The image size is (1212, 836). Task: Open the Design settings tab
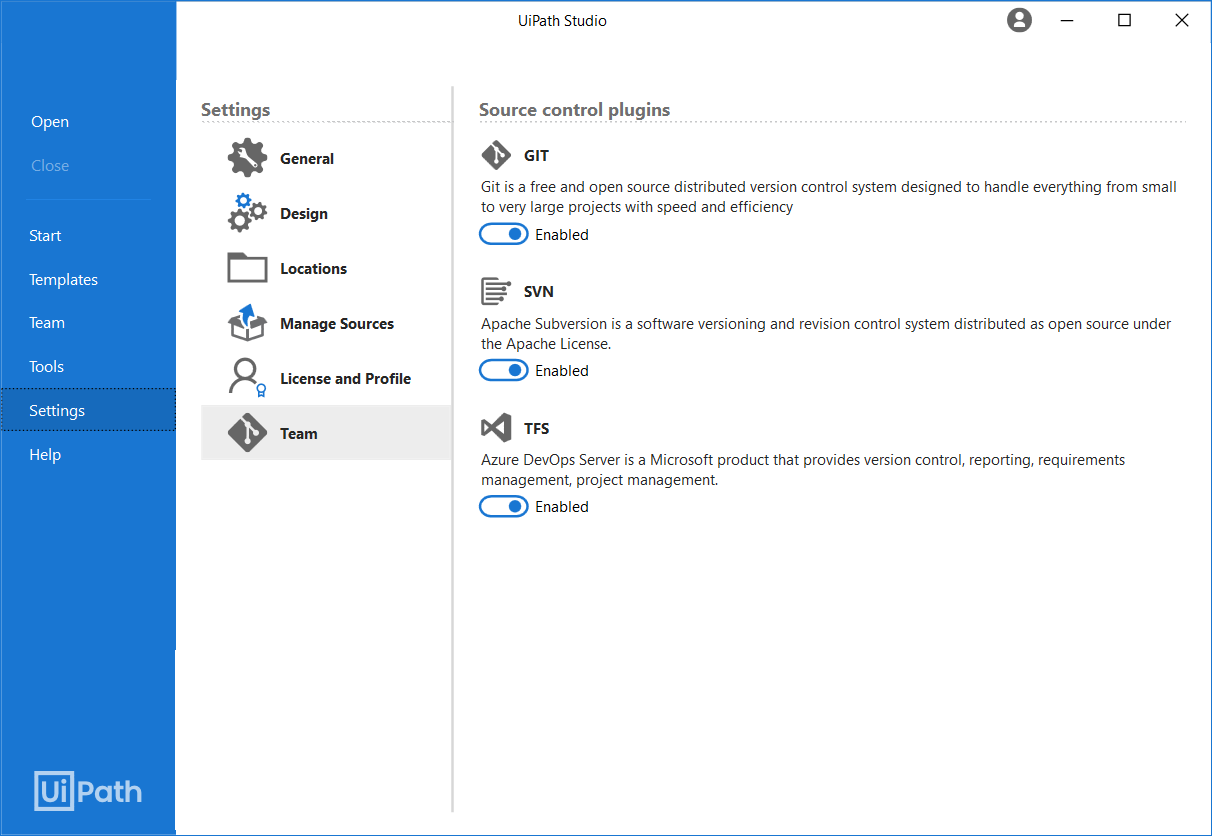coord(326,213)
